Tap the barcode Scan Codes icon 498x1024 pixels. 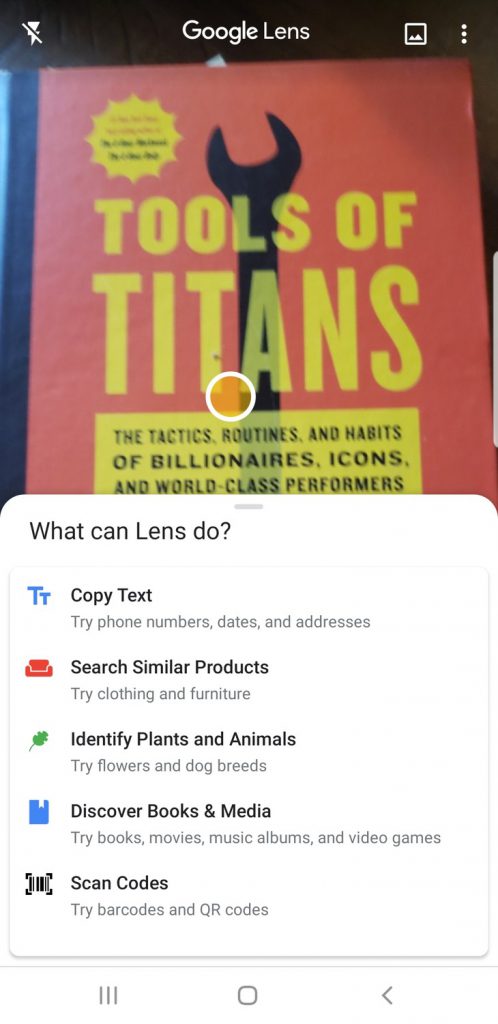pyautogui.click(x=39, y=884)
